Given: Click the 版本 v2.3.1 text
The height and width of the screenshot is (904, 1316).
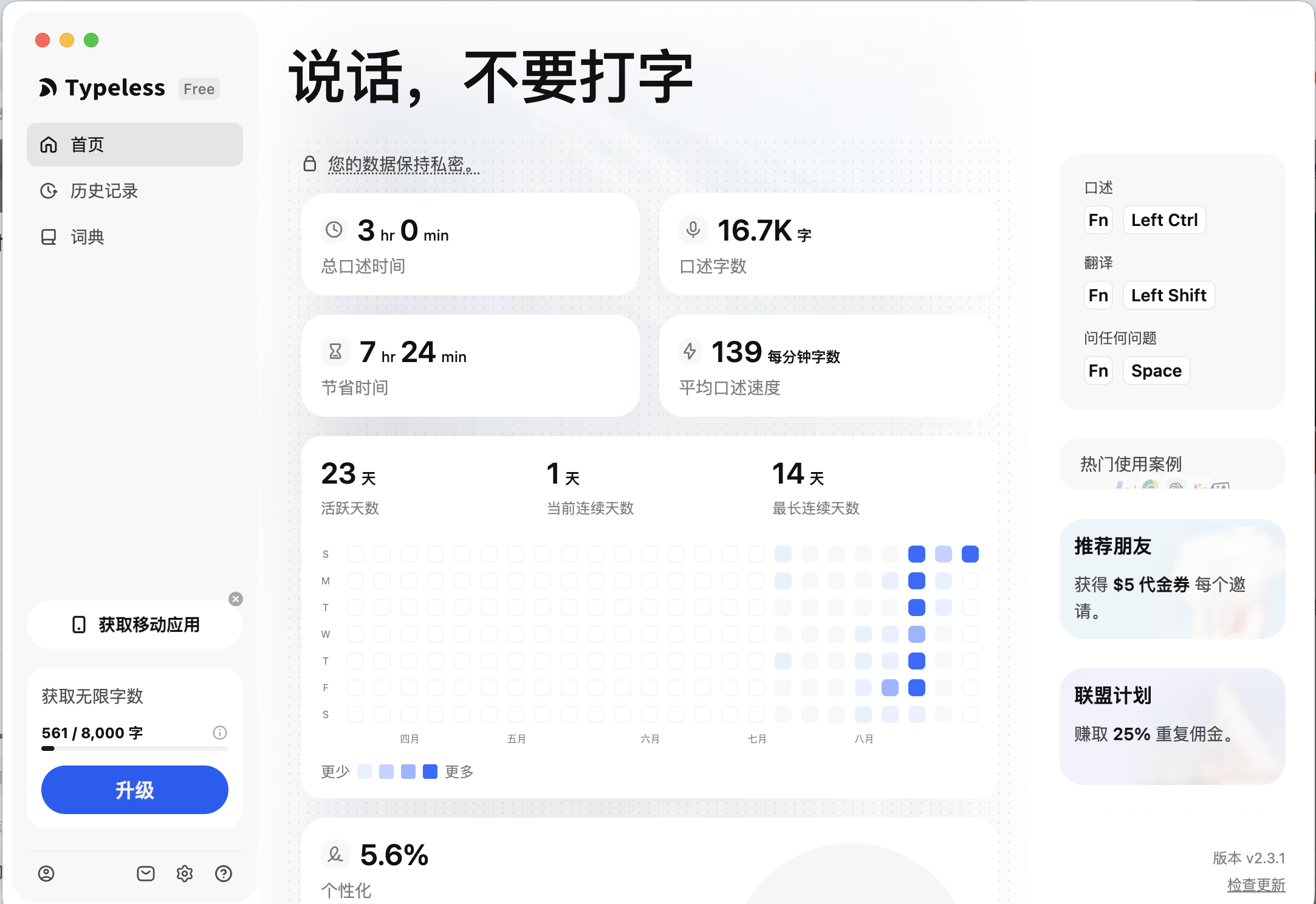Looking at the screenshot, I should point(1249,858).
